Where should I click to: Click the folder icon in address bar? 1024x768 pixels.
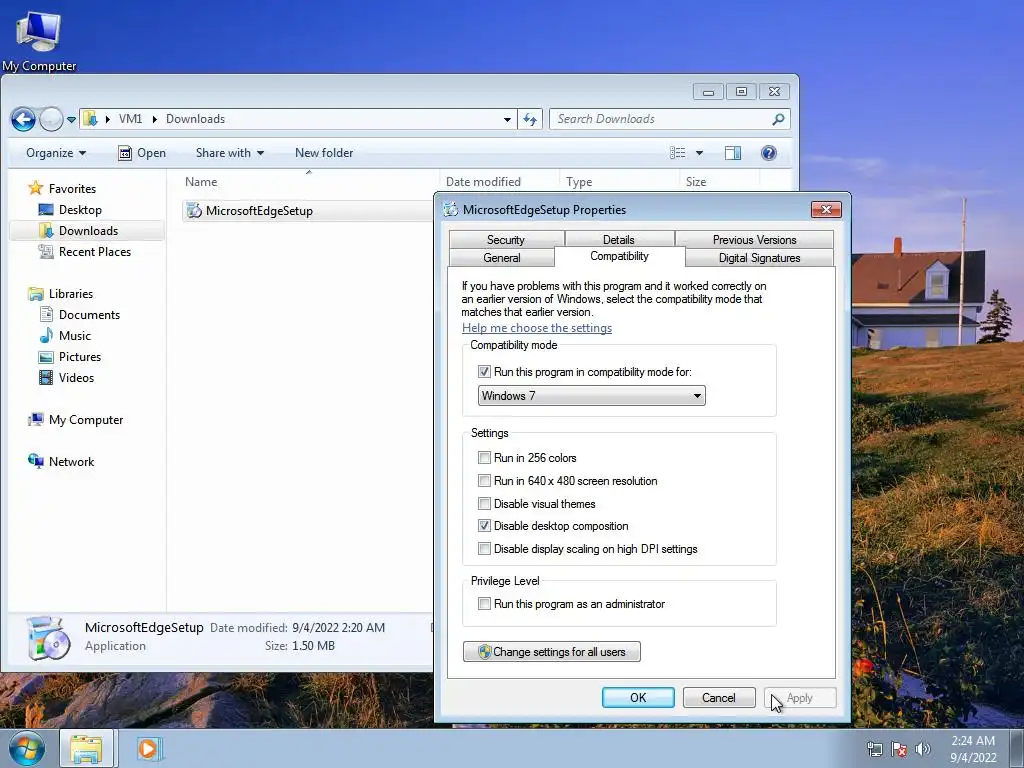pyautogui.click(x=90, y=119)
